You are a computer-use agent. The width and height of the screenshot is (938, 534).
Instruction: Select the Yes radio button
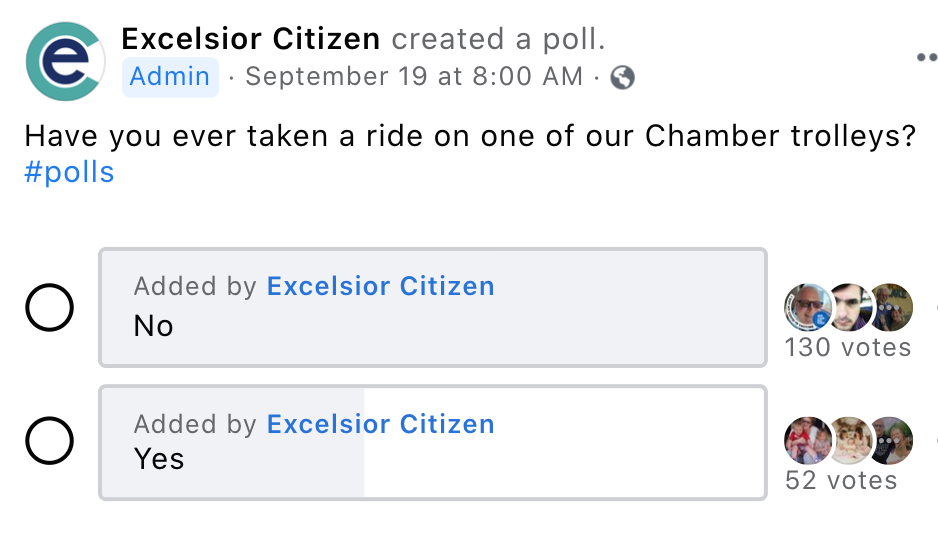point(49,441)
